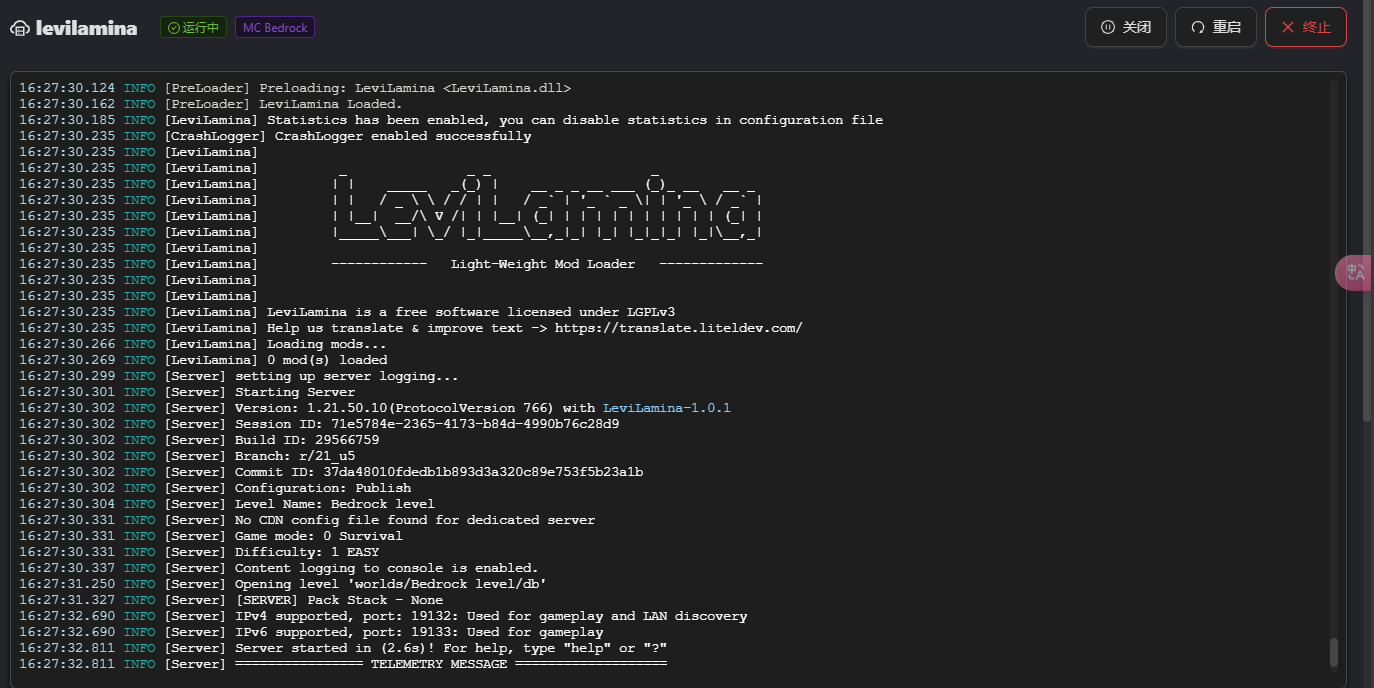Click the pause icon in 关闭 button
This screenshot has width=1374, height=688.
click(1107, 27)
